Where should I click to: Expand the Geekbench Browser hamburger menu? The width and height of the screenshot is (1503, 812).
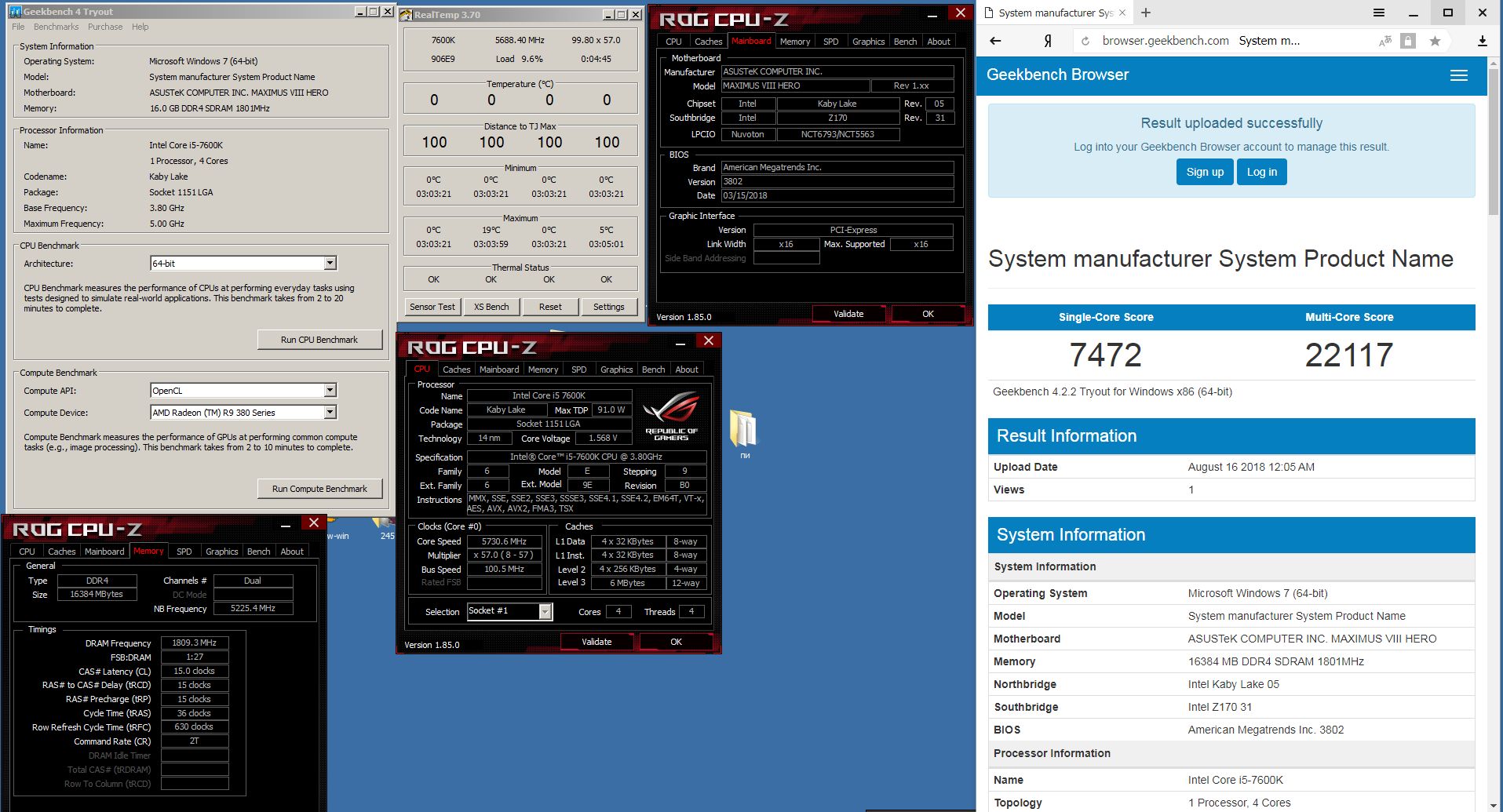pos(1459,75)
